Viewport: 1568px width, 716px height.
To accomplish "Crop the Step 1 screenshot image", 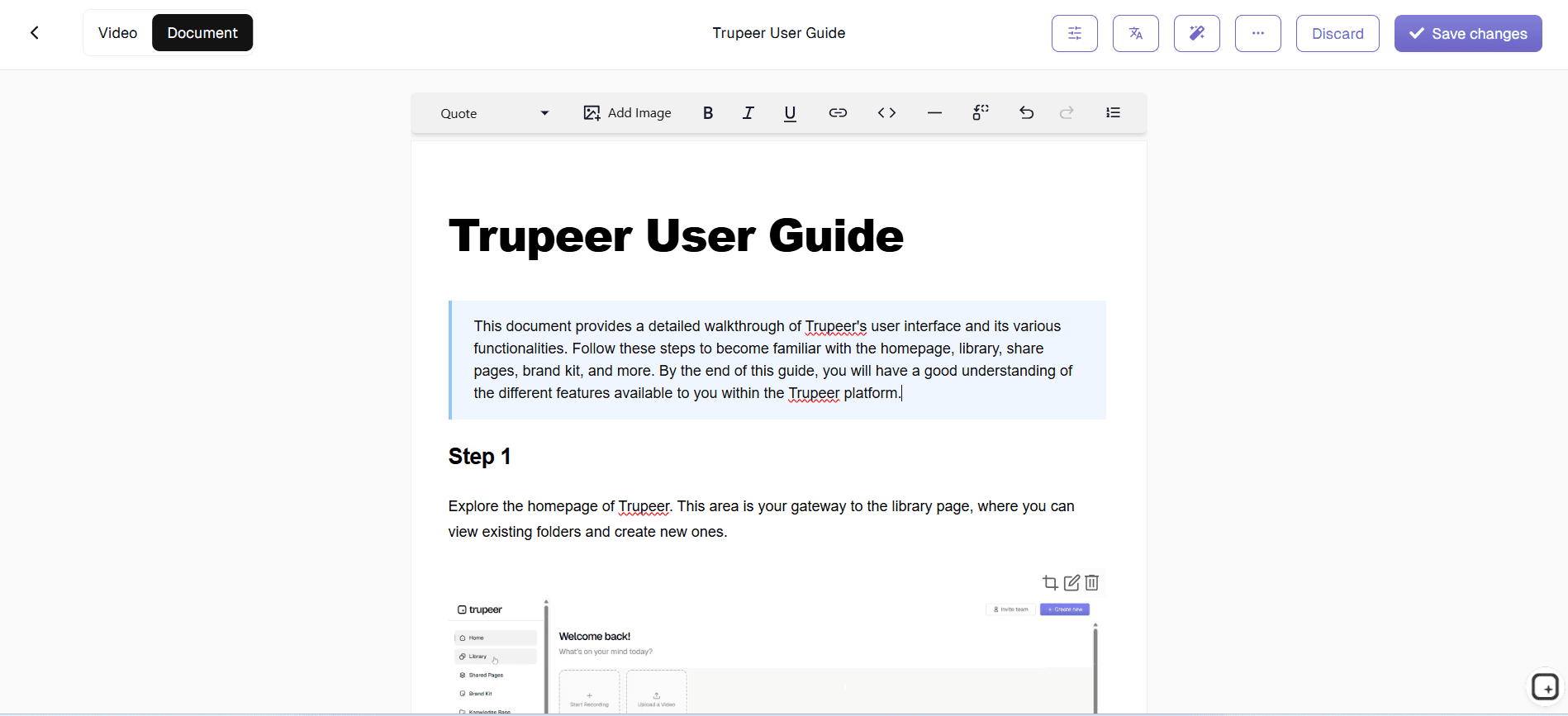I will pyautogui.click(x=1050, y=583).
